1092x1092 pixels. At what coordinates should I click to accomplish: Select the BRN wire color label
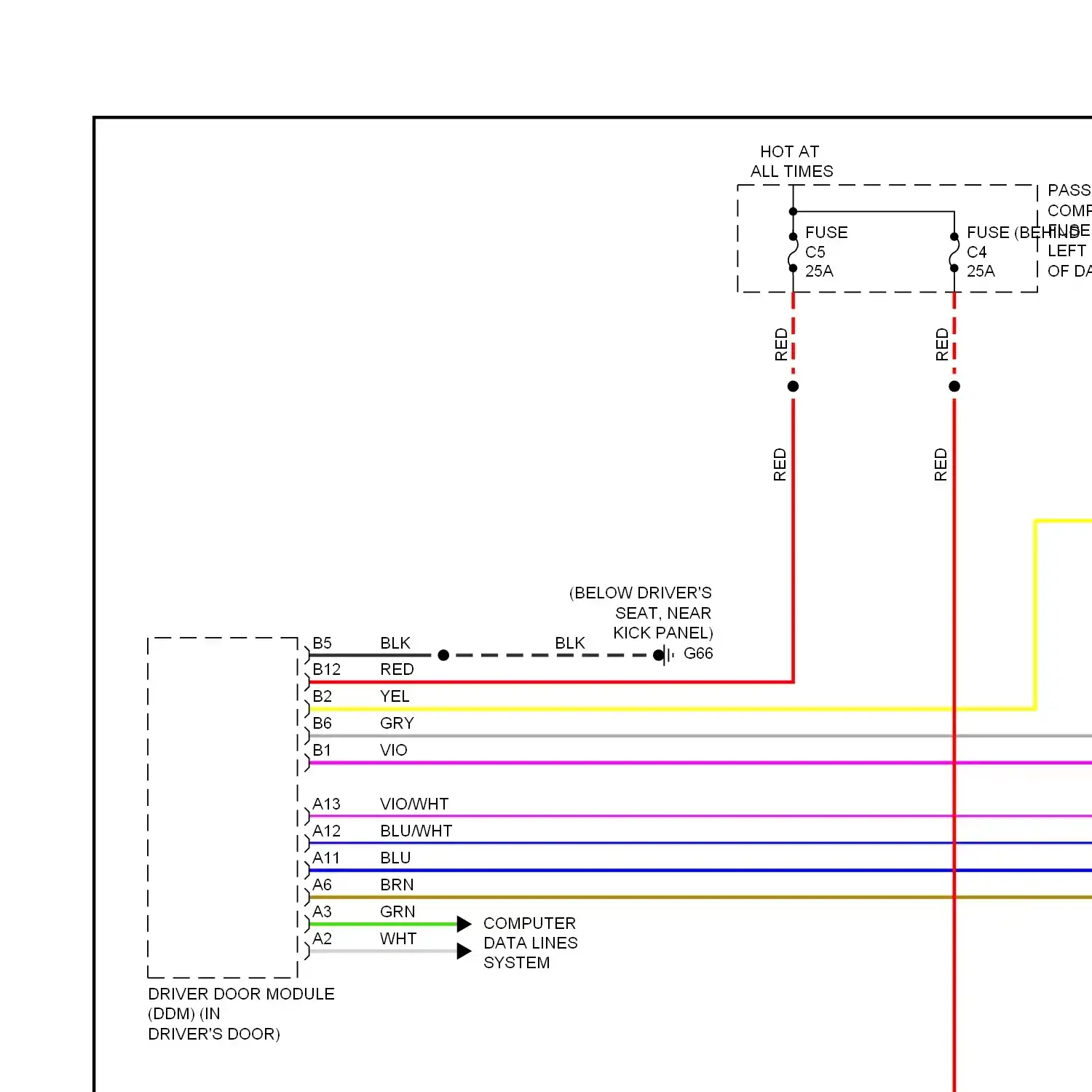(397, 885)
